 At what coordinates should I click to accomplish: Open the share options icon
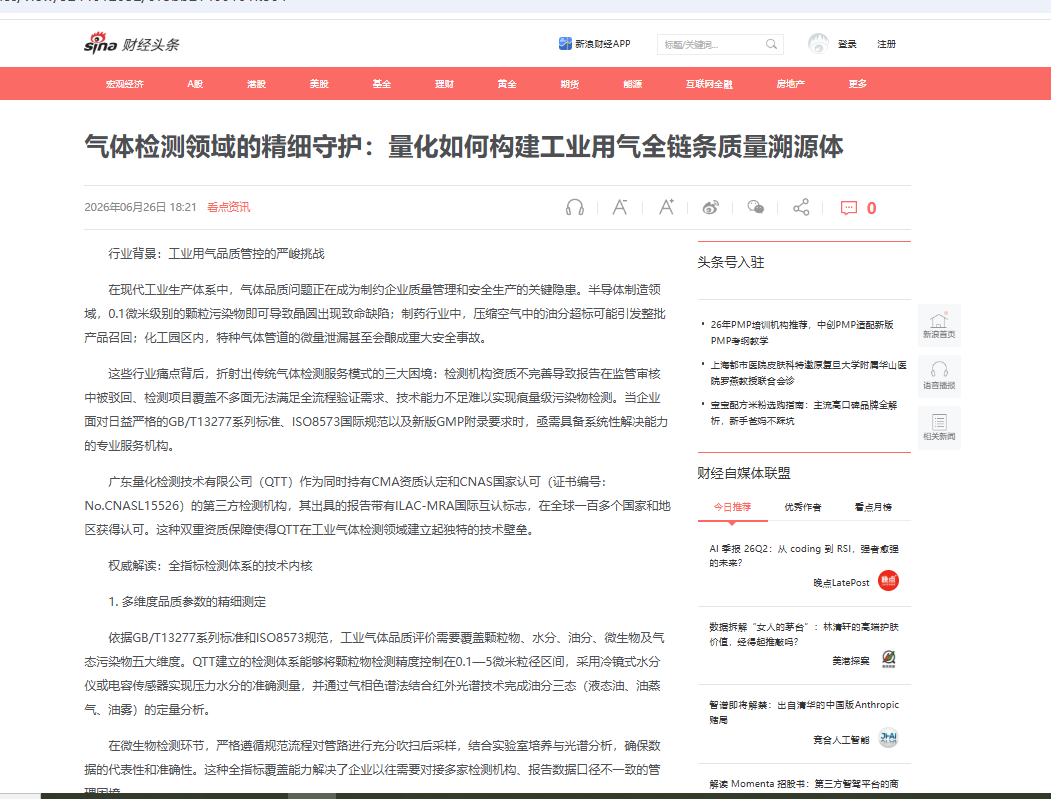(x=801, y=207)
